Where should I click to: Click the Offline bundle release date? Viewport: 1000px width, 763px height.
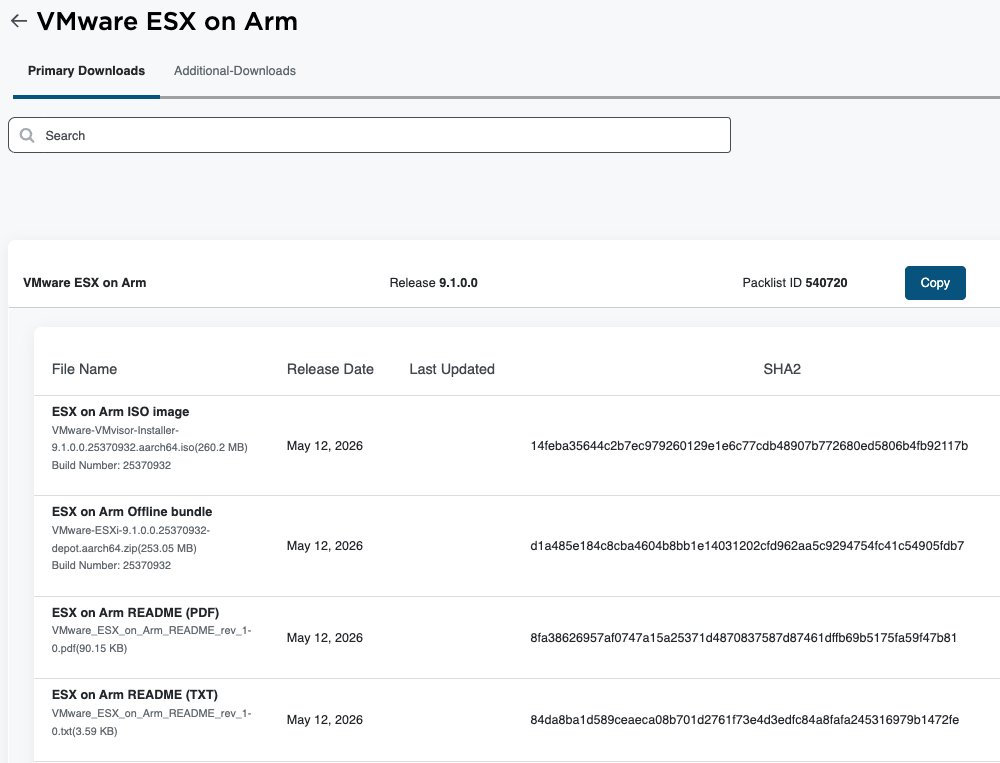pos(325,546)
